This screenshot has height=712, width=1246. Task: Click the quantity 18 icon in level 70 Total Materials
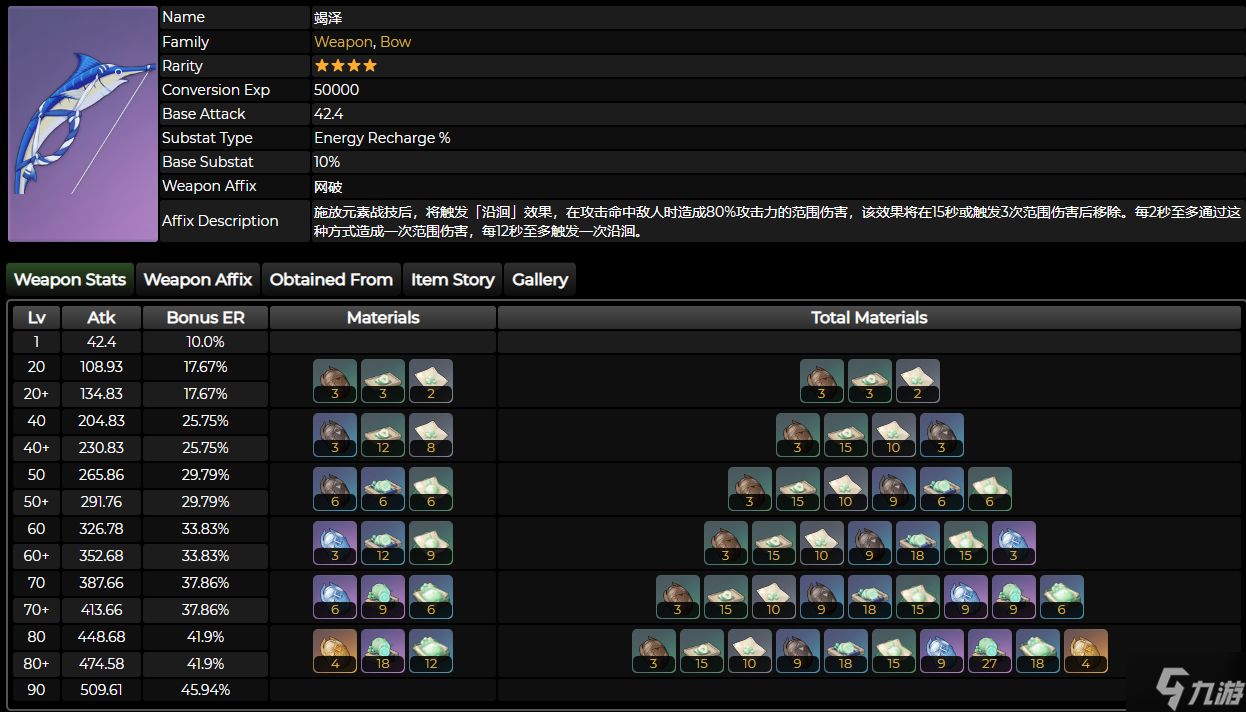click(x=870, y=597)
